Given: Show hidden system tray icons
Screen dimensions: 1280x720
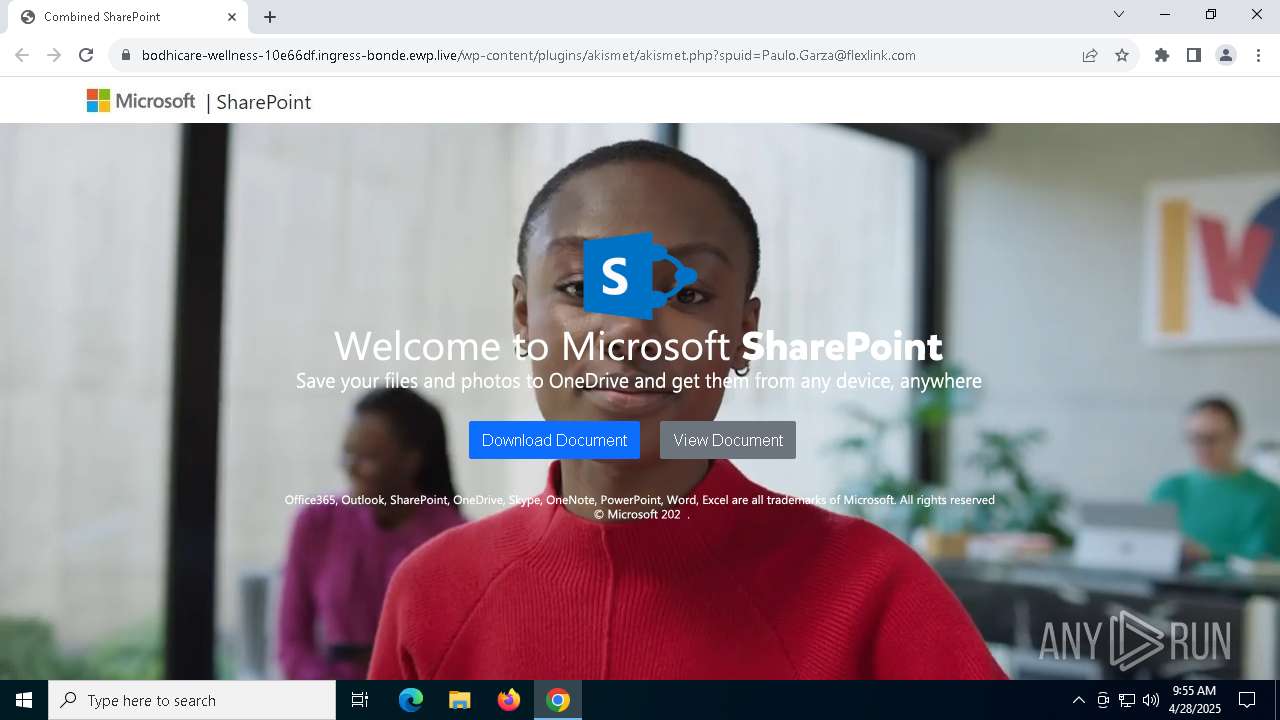Looking at the screenshot, I should coord(1078,700).
